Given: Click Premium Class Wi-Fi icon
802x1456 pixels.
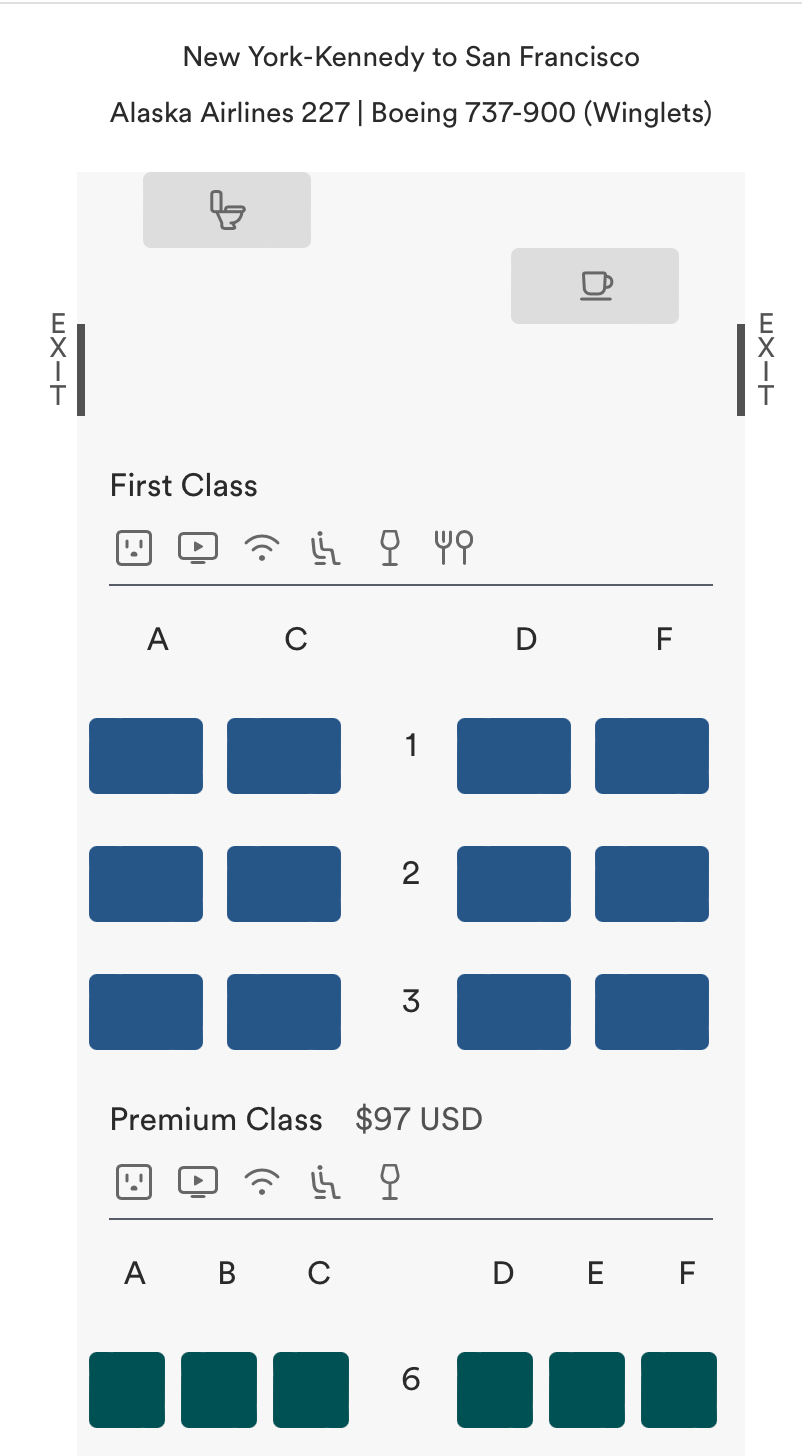Looking at the screenshot, I should tap(262, 1183).
